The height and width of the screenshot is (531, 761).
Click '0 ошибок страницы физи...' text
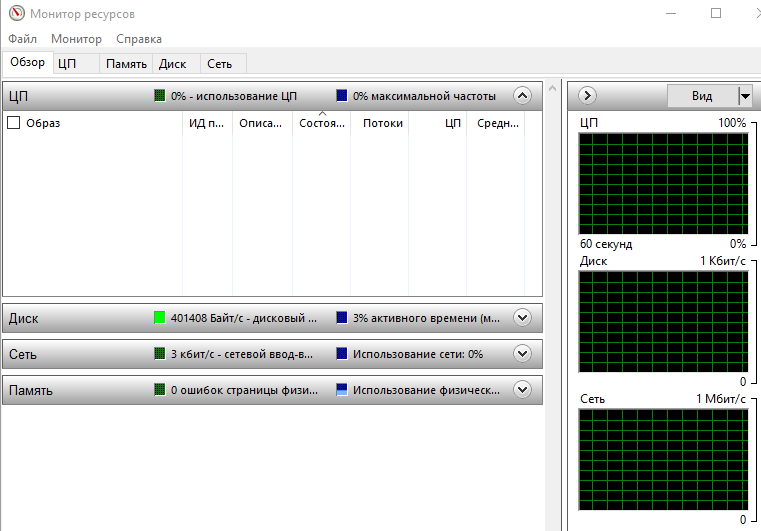click(244, 390)
